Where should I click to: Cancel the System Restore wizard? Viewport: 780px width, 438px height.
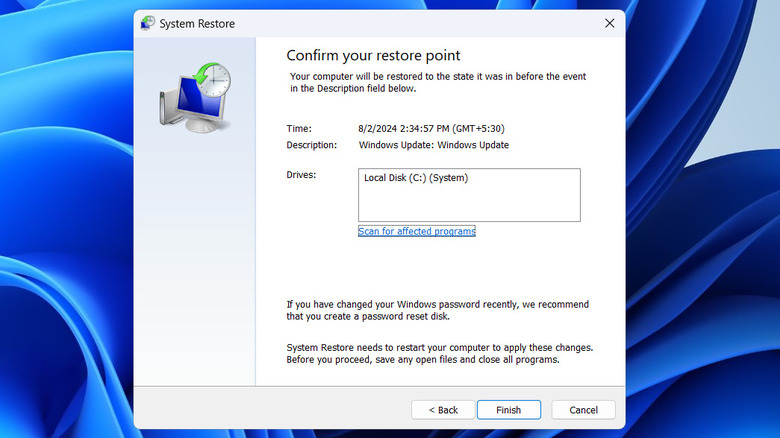pyautogui.click(x=583, y=410)
